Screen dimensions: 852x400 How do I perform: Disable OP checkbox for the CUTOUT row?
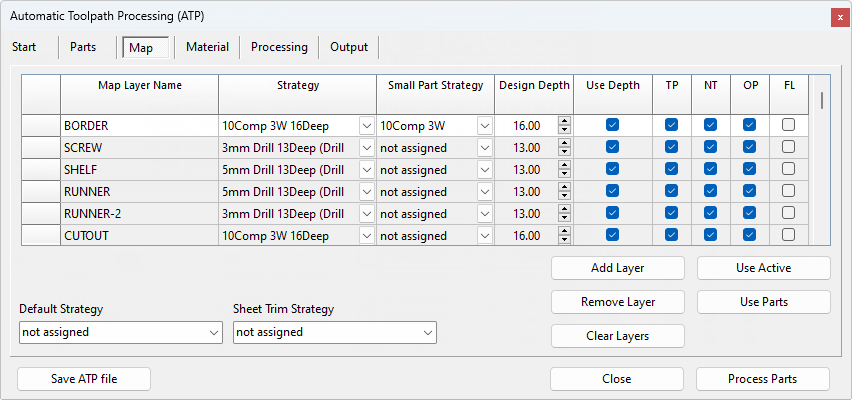(750, 236)
